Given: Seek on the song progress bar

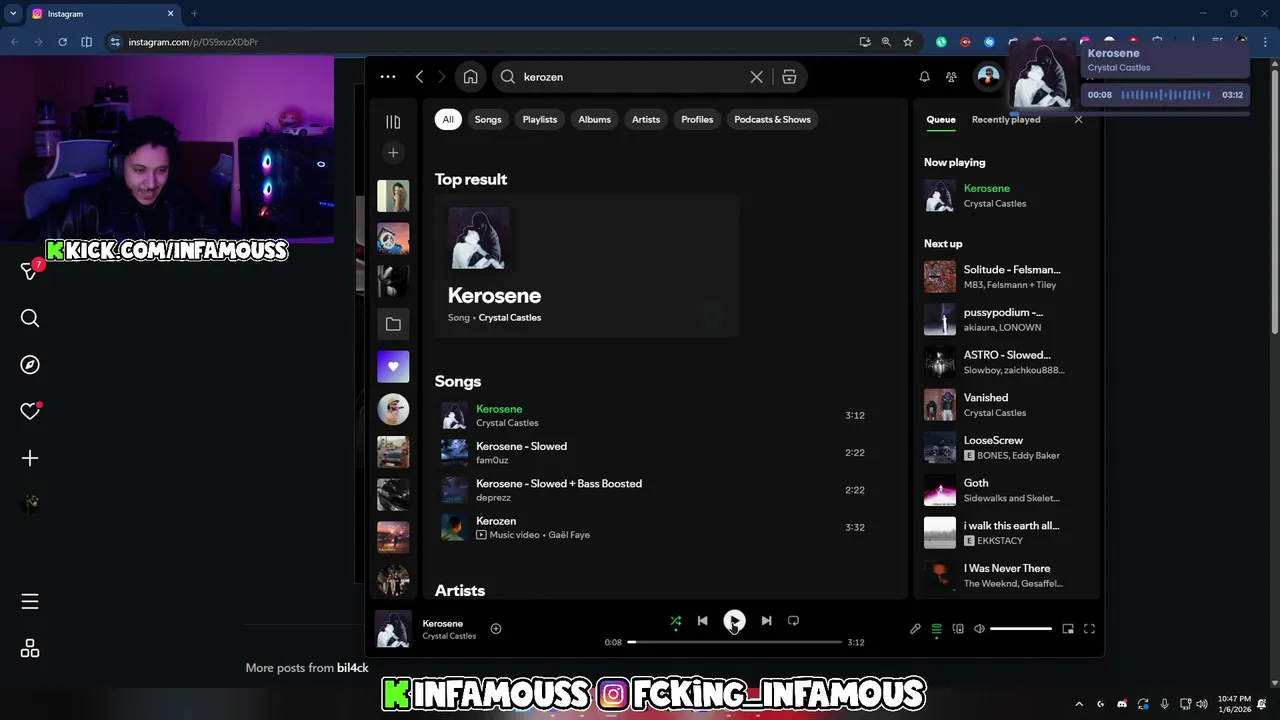Looking at the screenshot, I should pyautogui.click(x=734, y=642).
